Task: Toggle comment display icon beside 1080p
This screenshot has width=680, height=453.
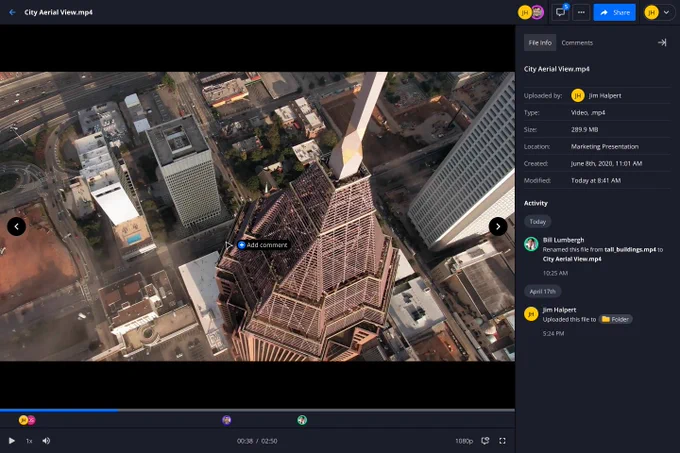Action: 485,441
